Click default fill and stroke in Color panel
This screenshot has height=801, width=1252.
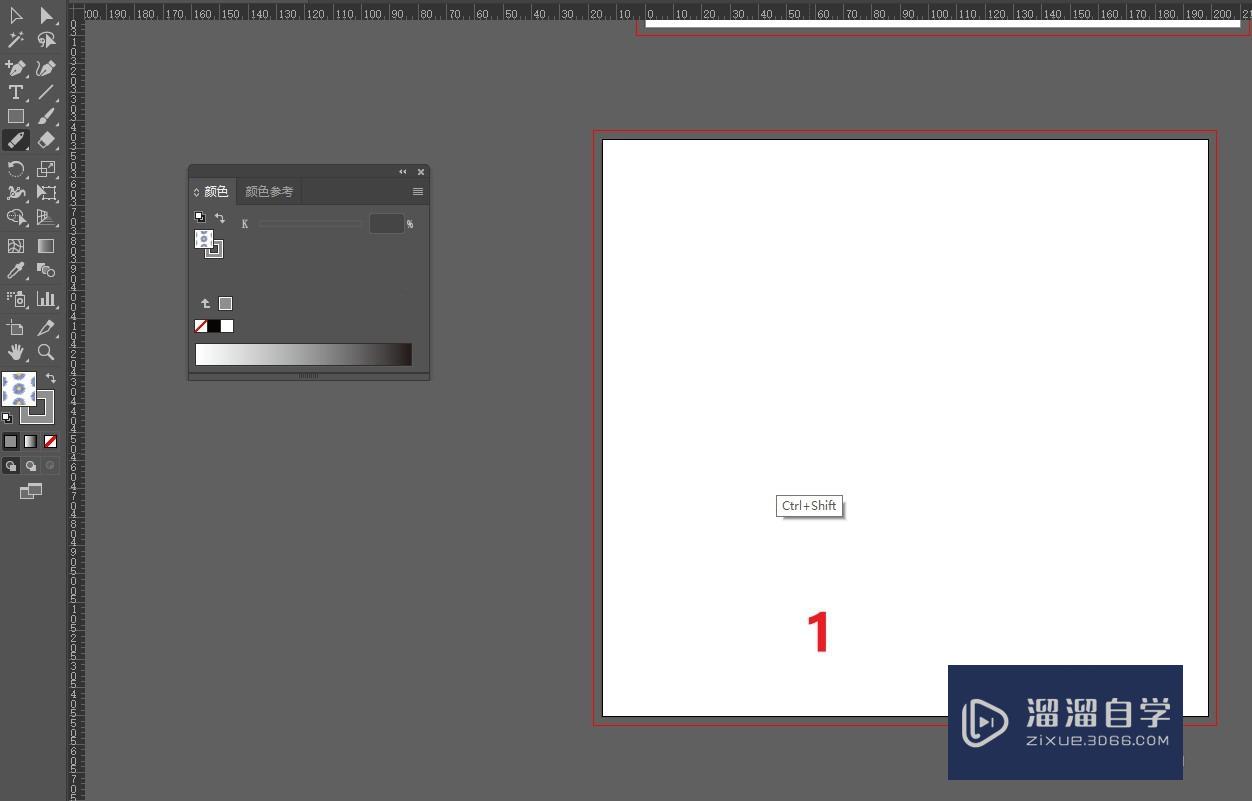[199, 217]
